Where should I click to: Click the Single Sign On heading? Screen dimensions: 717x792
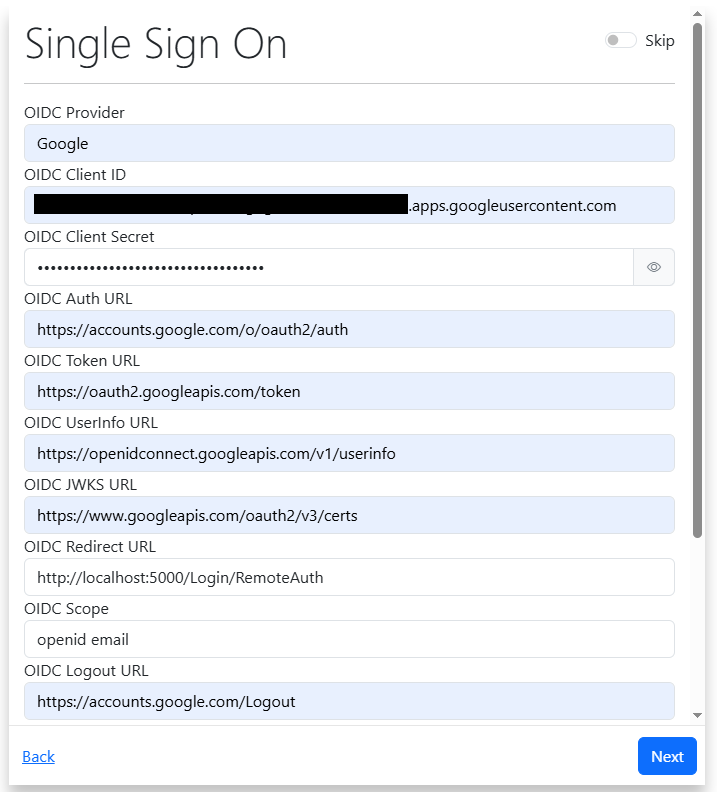click(x=156, y=44)
